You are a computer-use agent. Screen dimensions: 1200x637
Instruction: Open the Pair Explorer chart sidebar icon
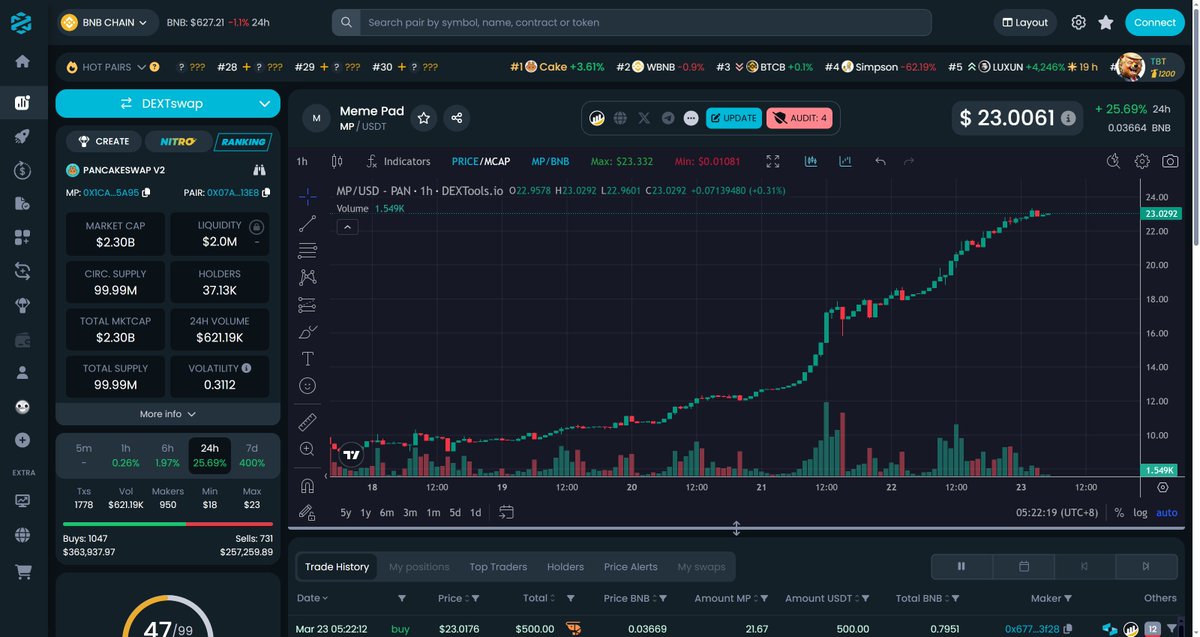(22, 102)
